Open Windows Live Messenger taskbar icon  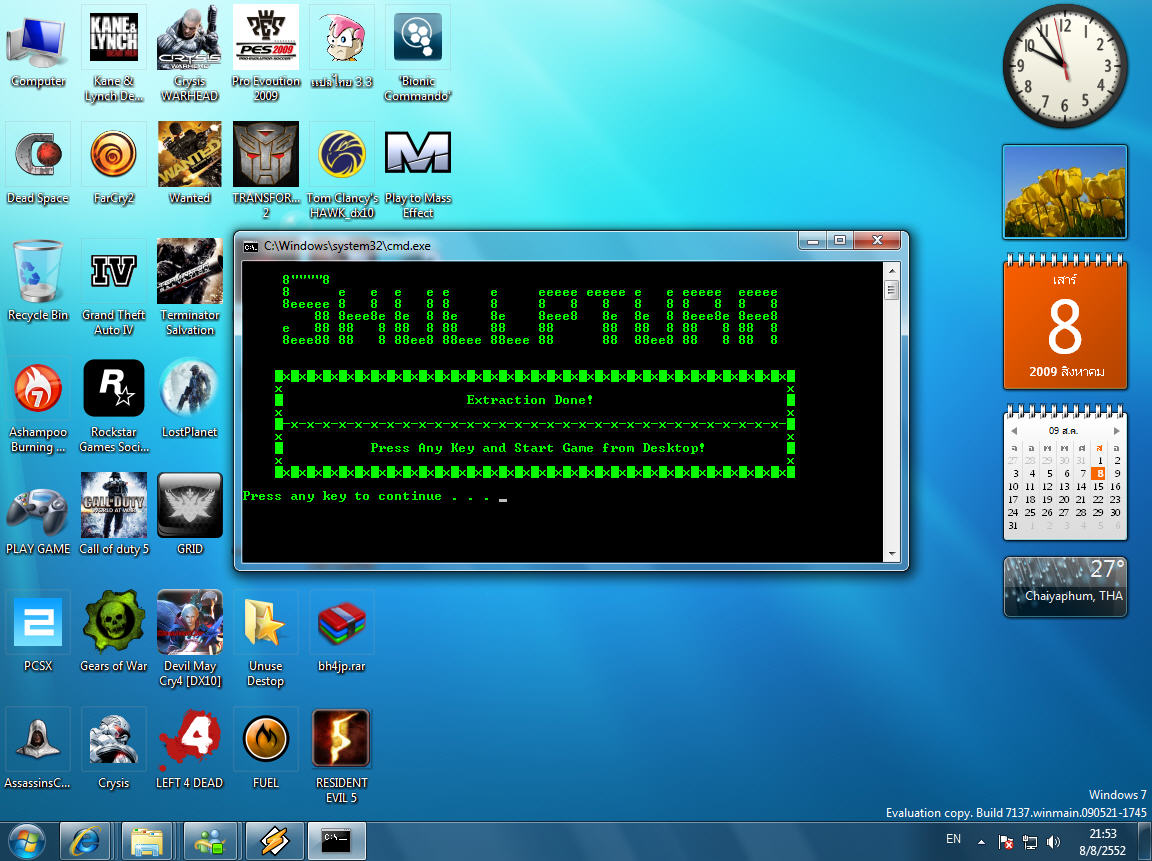(x=209, y=842)
